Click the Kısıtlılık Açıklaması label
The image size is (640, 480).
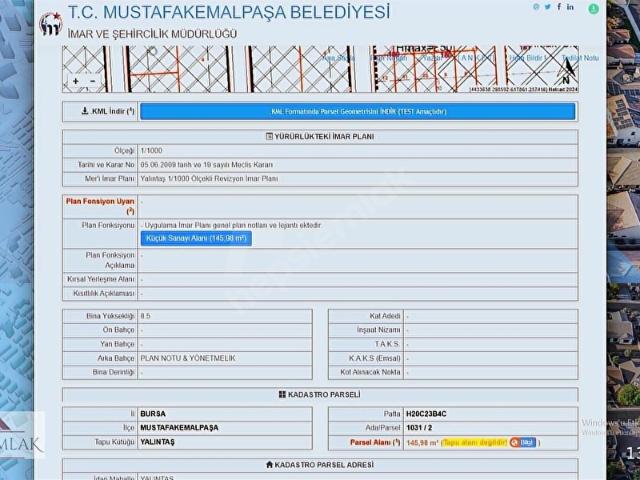coord(104,293)
